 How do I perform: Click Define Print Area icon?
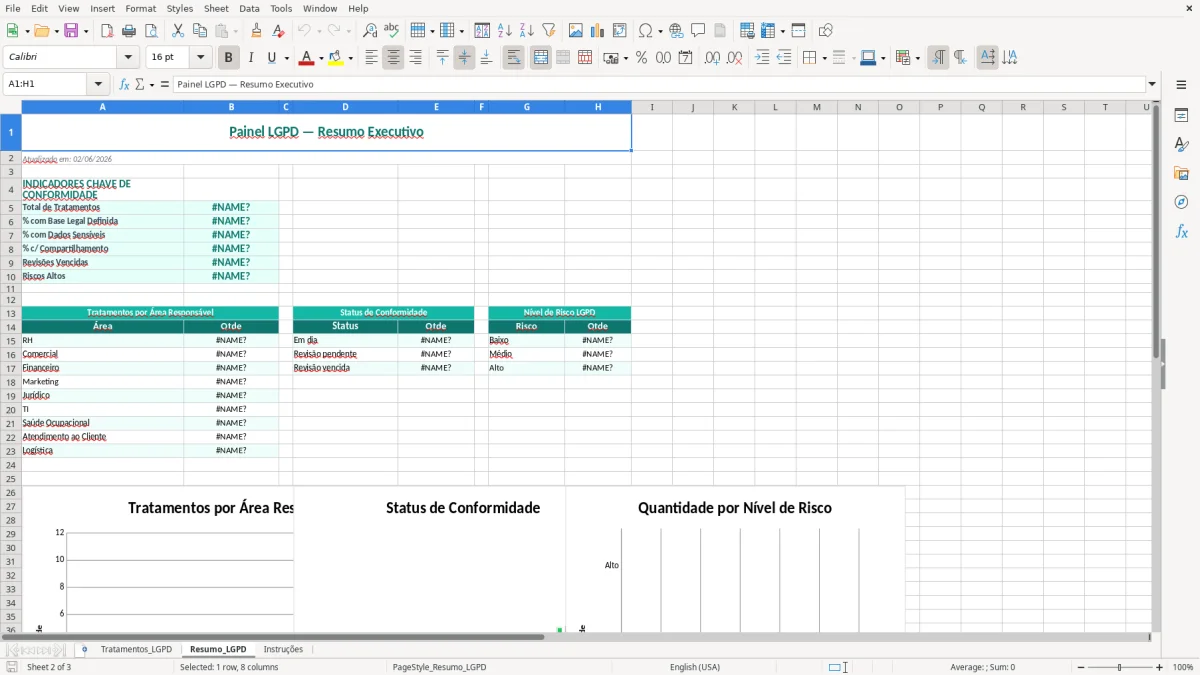point(747,31)
